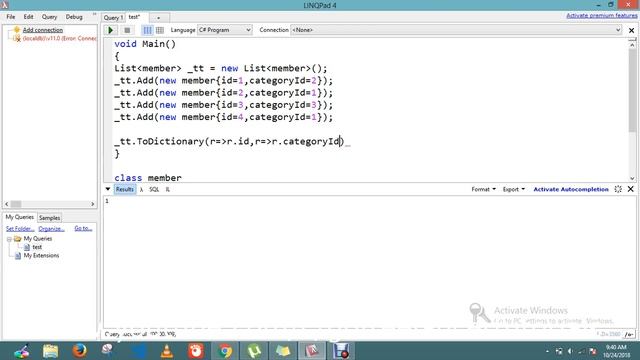
Task: Click the results panel spinner settings icon
Action: (x=618, y=189)
